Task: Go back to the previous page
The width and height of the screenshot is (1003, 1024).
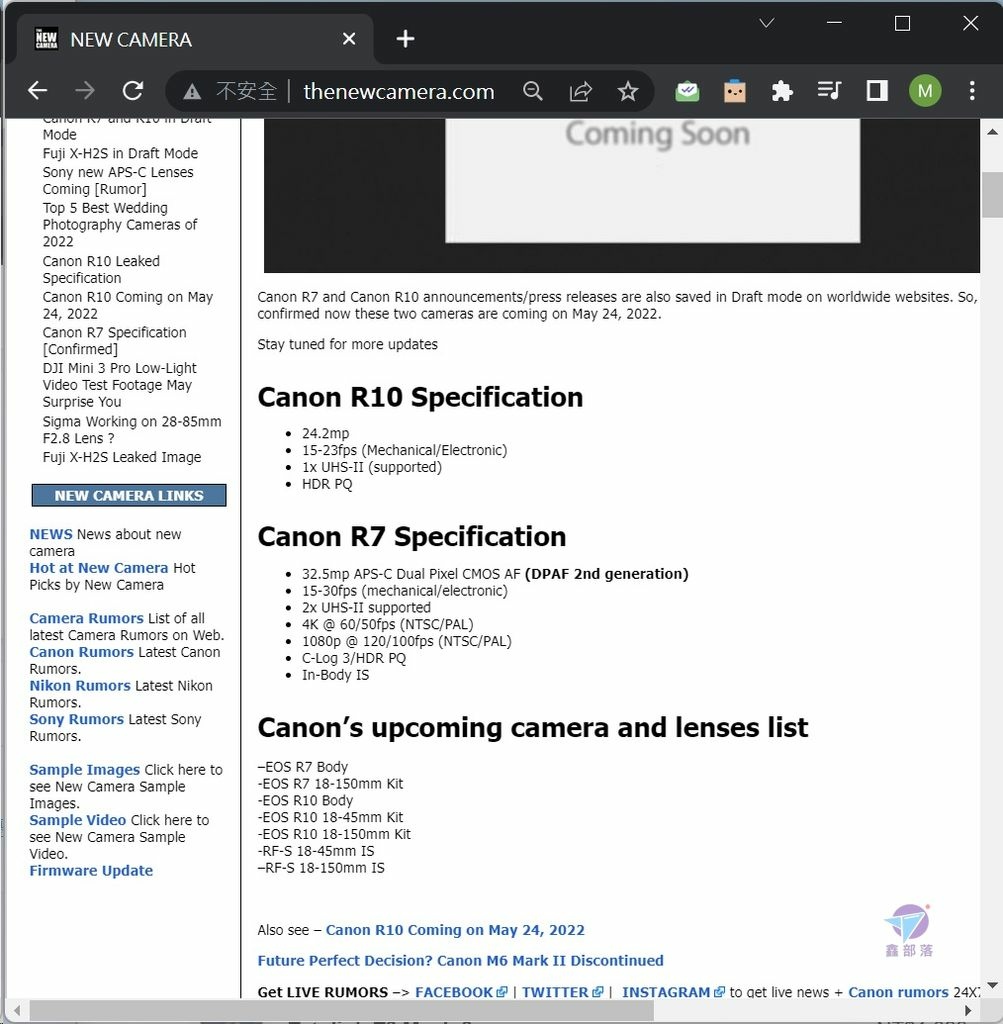Action: [x=38, y=90]
